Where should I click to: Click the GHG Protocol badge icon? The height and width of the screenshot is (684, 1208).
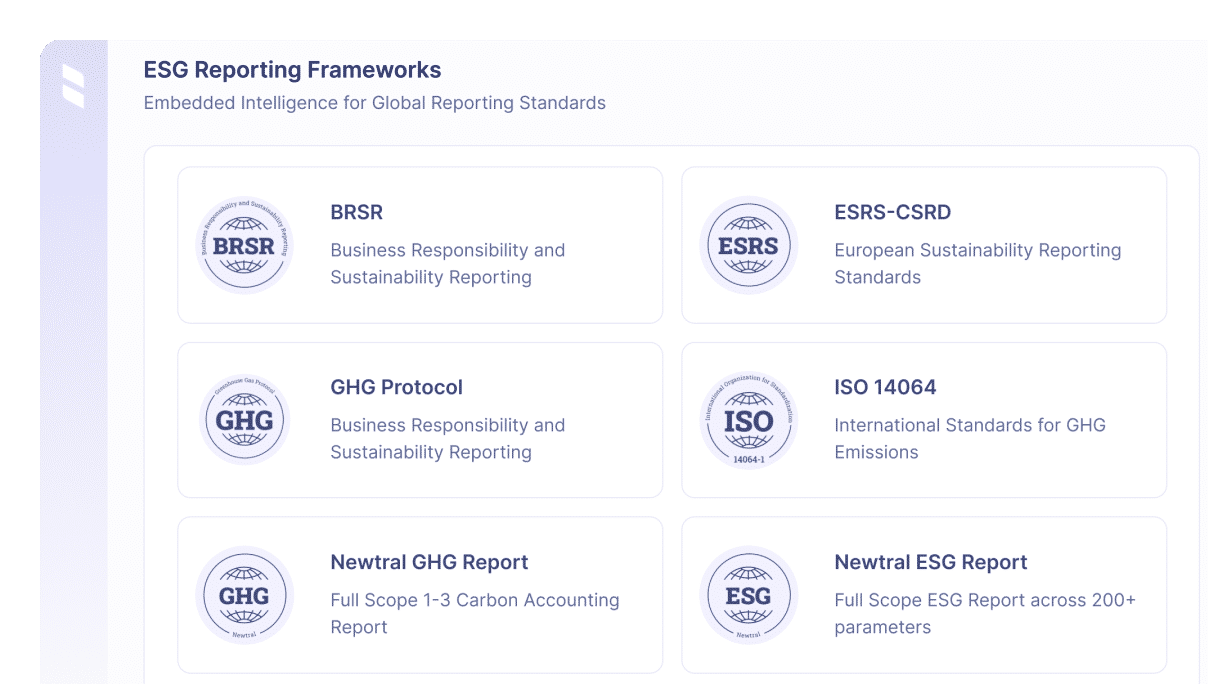244,420
